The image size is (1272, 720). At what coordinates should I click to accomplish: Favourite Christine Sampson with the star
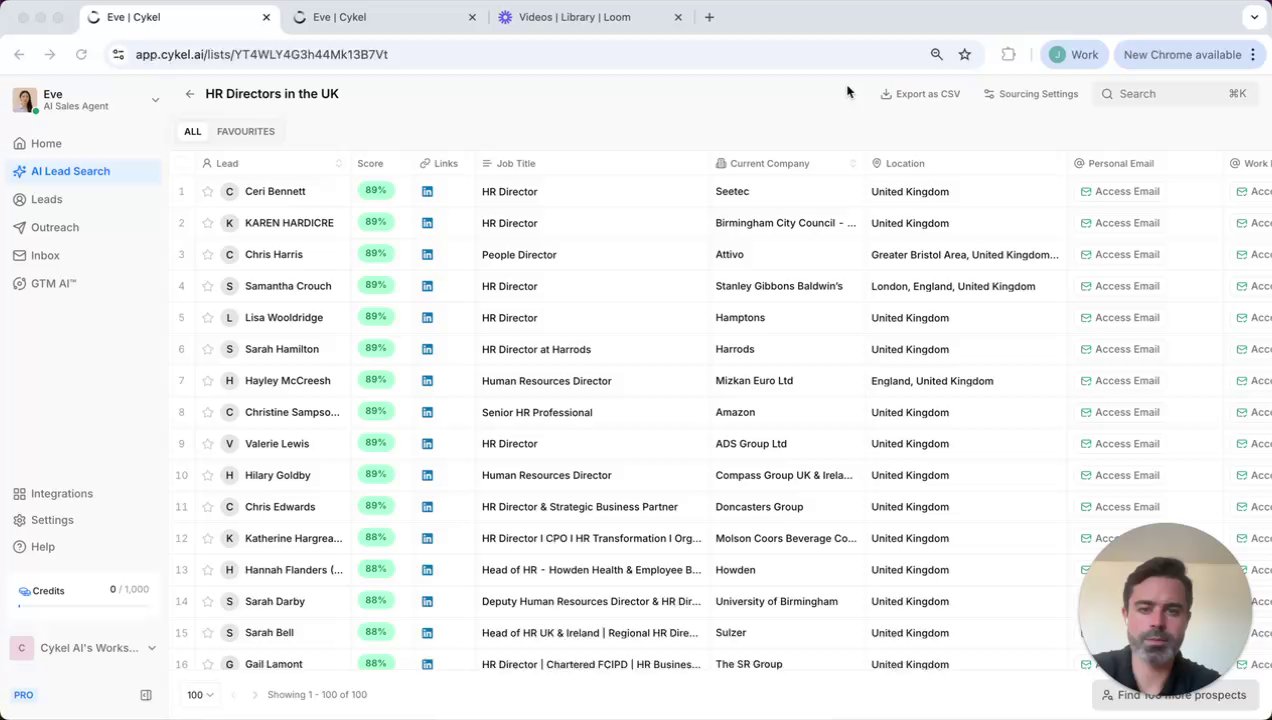(207, 412)
